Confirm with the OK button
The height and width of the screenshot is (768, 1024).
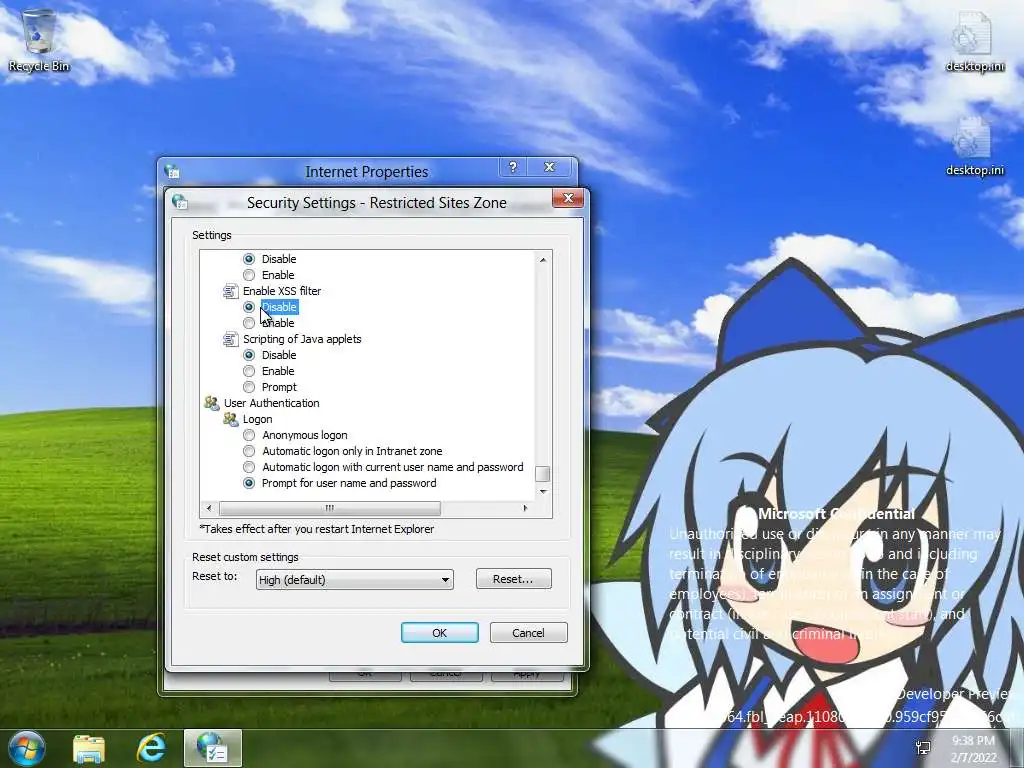click(440, 633)
